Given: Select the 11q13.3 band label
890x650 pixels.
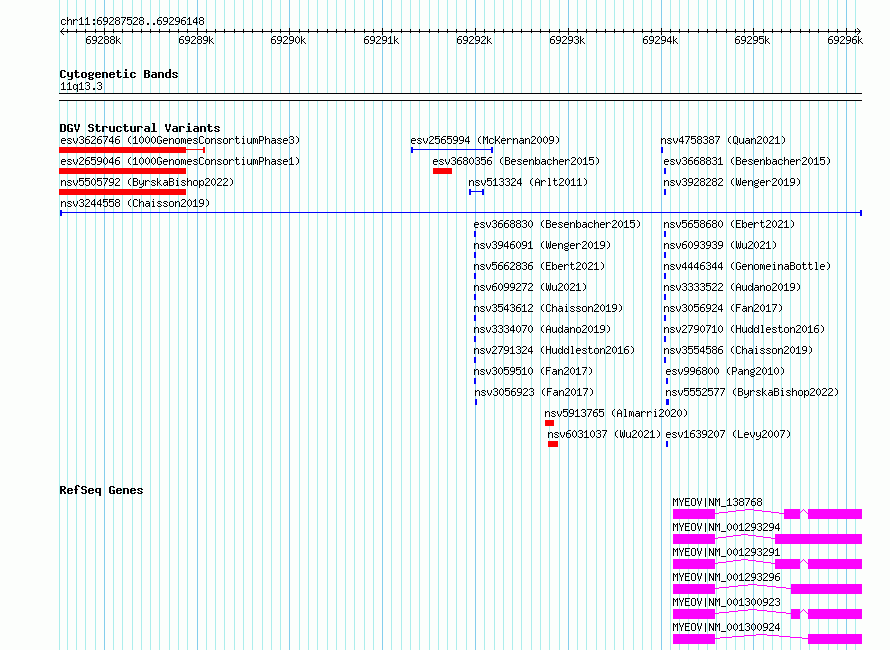Looking at the screenshot, I should coord(81,86).
